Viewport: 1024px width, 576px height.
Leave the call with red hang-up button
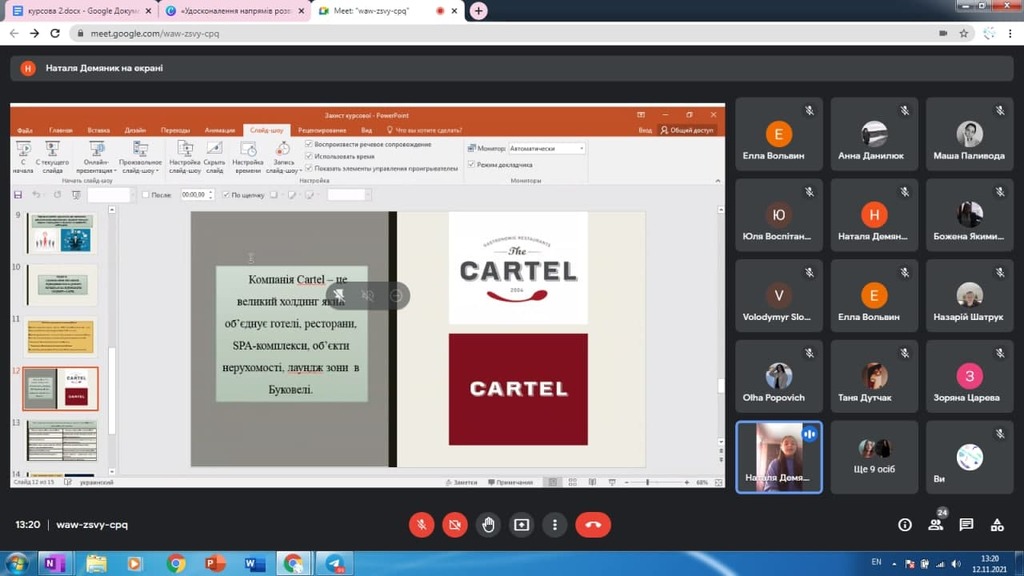click(593, 524)
